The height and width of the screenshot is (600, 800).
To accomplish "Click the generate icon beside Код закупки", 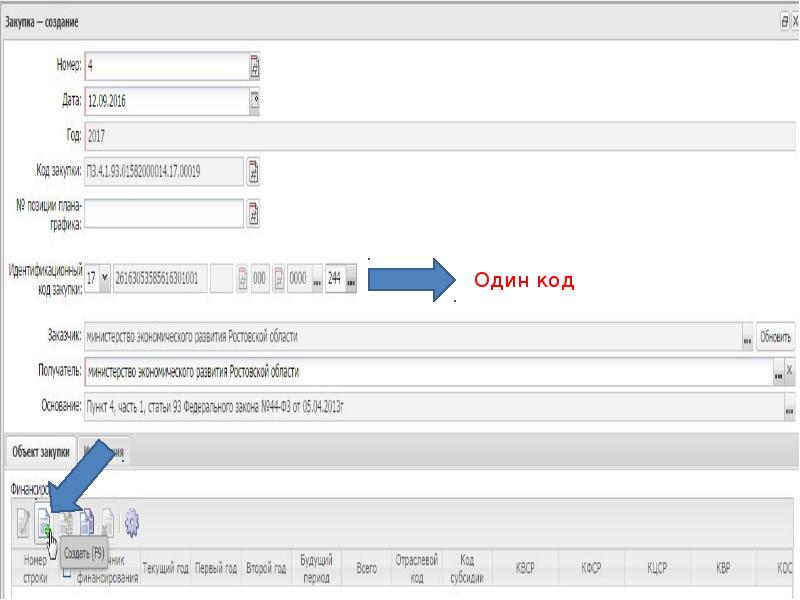I will (253, 171).
